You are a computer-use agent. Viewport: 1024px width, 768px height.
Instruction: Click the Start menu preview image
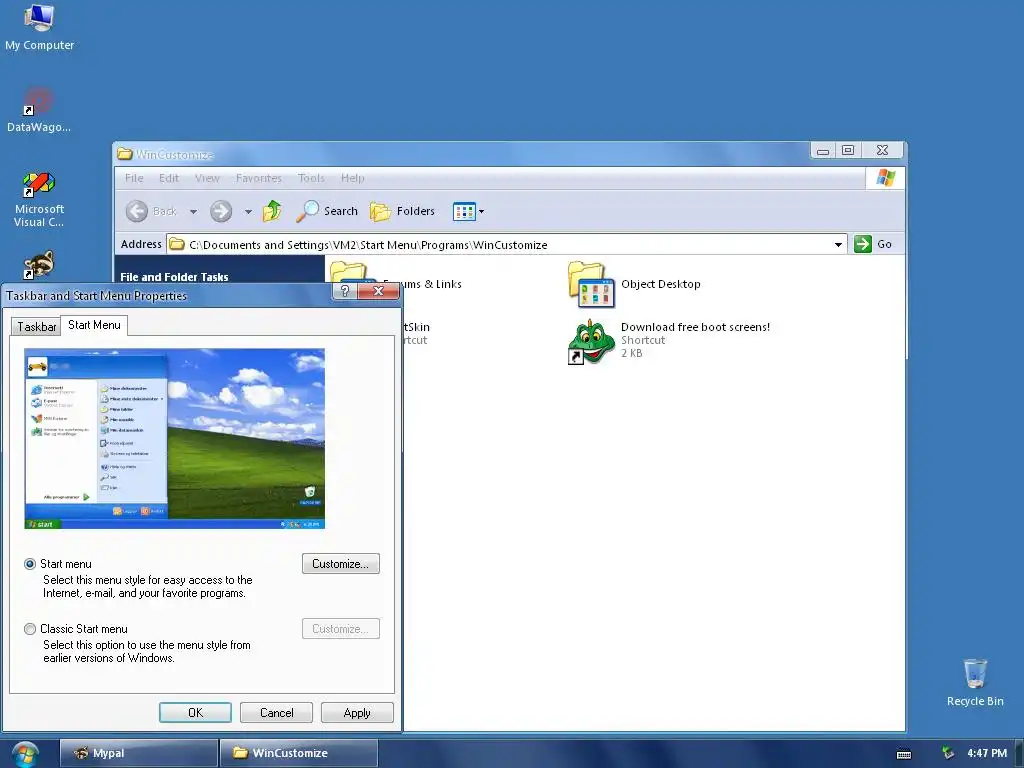pos(174,439)
